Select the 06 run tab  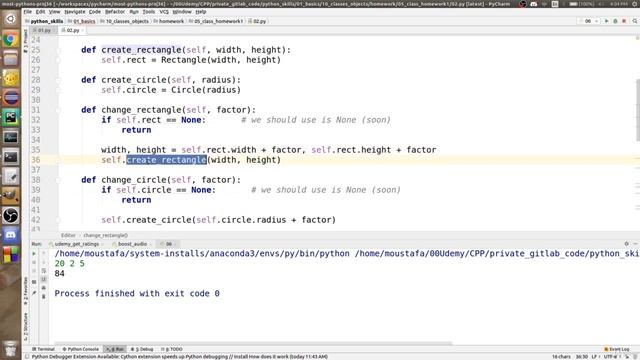point(167,244)
